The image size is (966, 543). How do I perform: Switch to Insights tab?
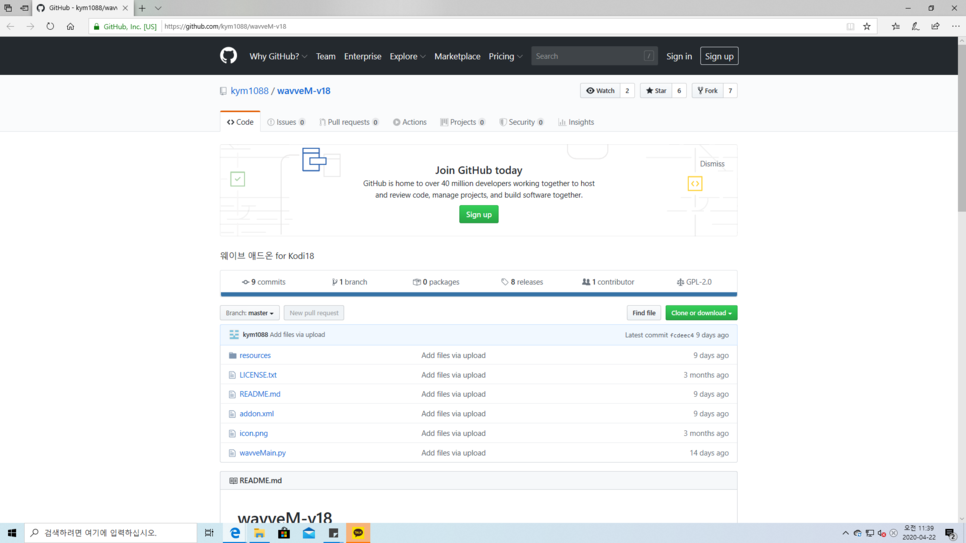coord(576,122)
